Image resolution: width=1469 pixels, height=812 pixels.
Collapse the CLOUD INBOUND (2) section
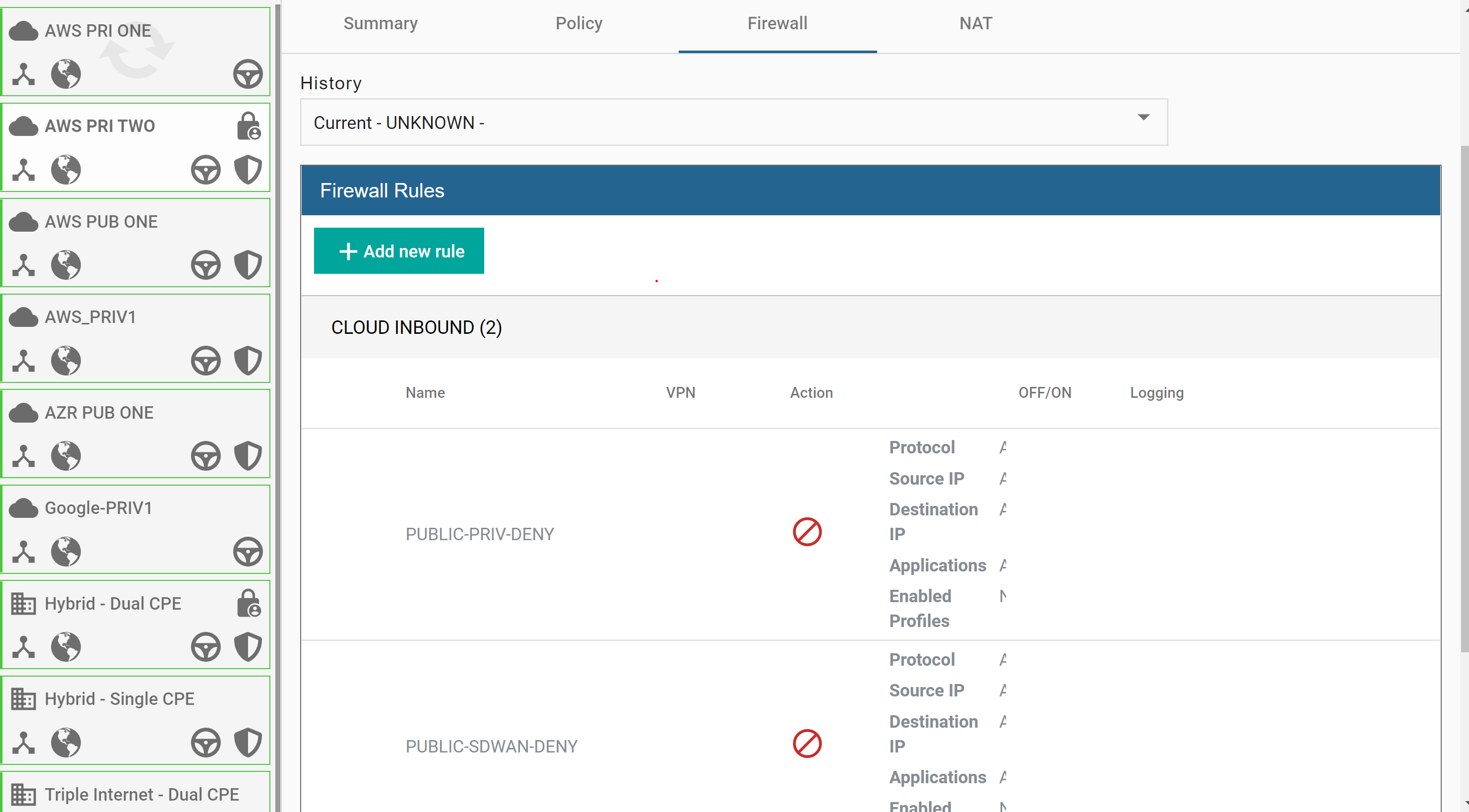tap(871, 327)
